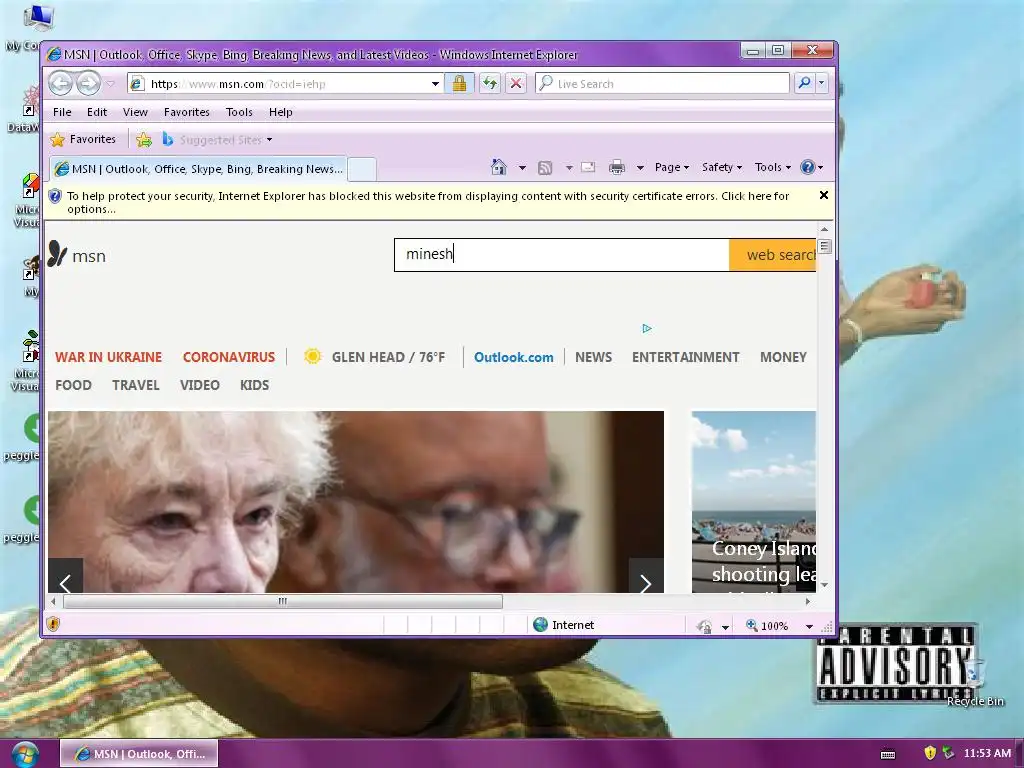The width and height of the screenshot is (1024, 768).
Task: Click the Tools command bar dropdown
Action: (773, 167)
